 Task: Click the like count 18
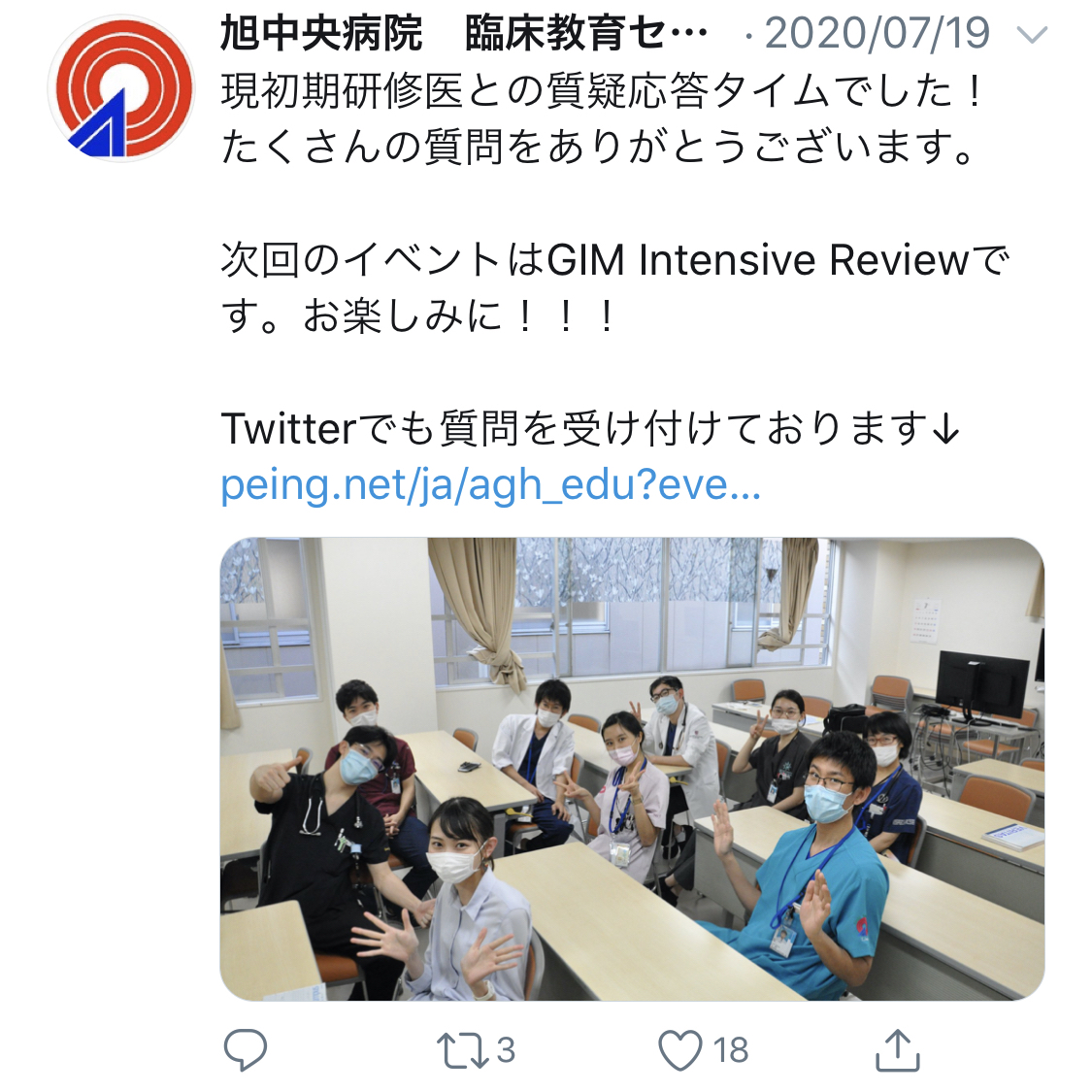731,1050
